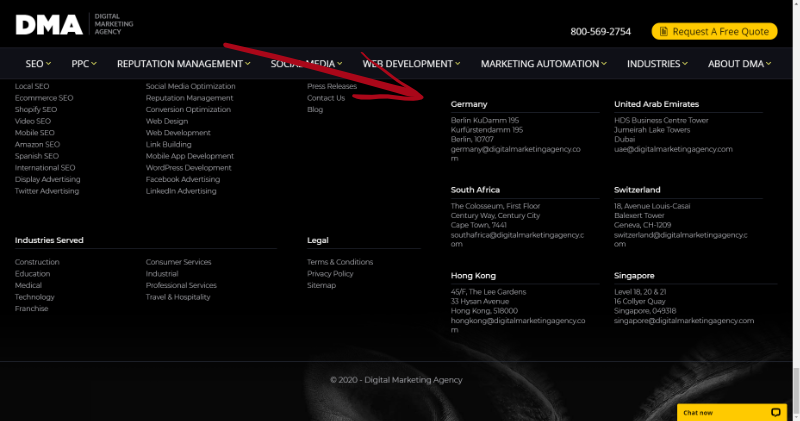Visit WordPress Development page
The width and height of the screenshot is (800, 421).
(x=188, y=168)
